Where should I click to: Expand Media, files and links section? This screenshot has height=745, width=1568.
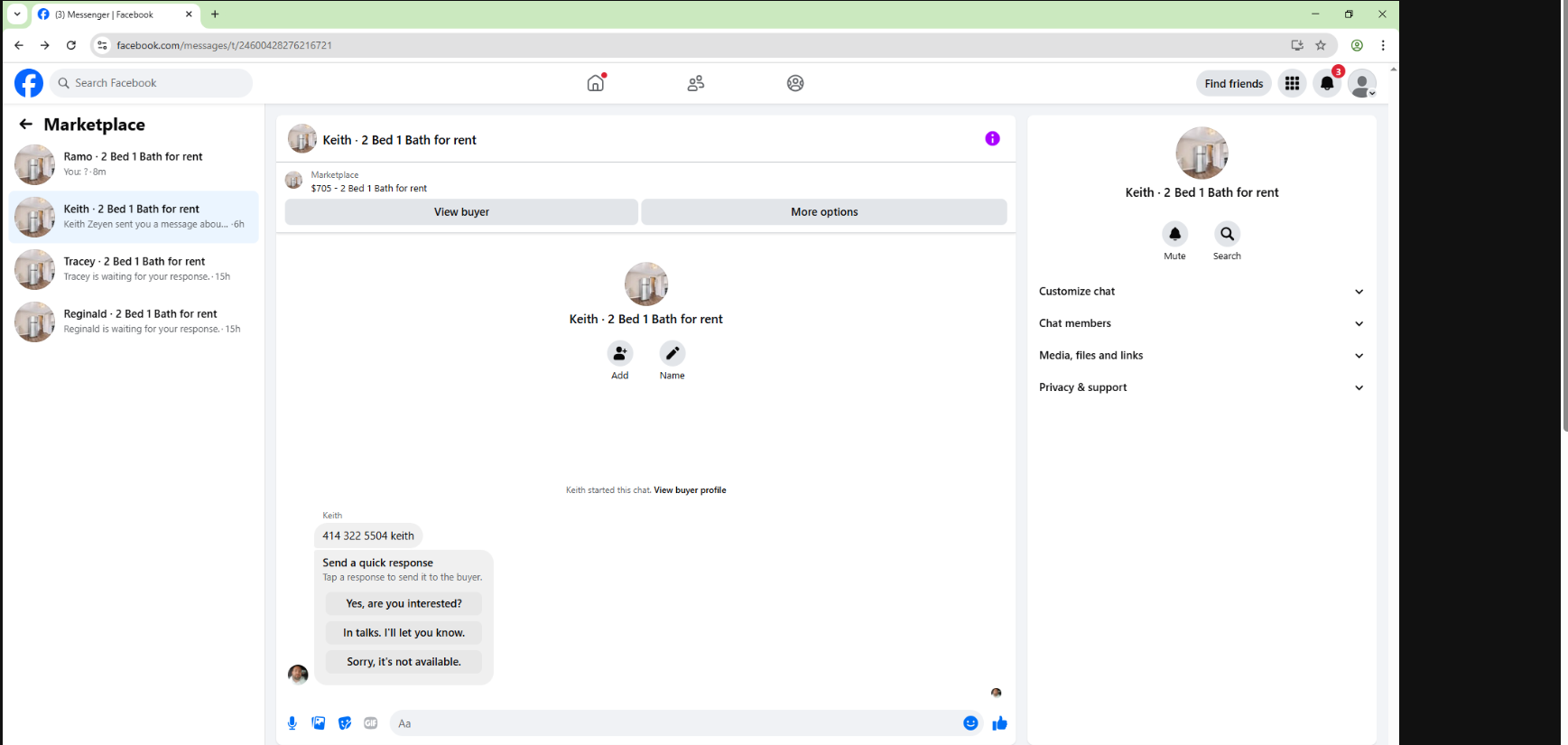click(x=1202, y=356)
